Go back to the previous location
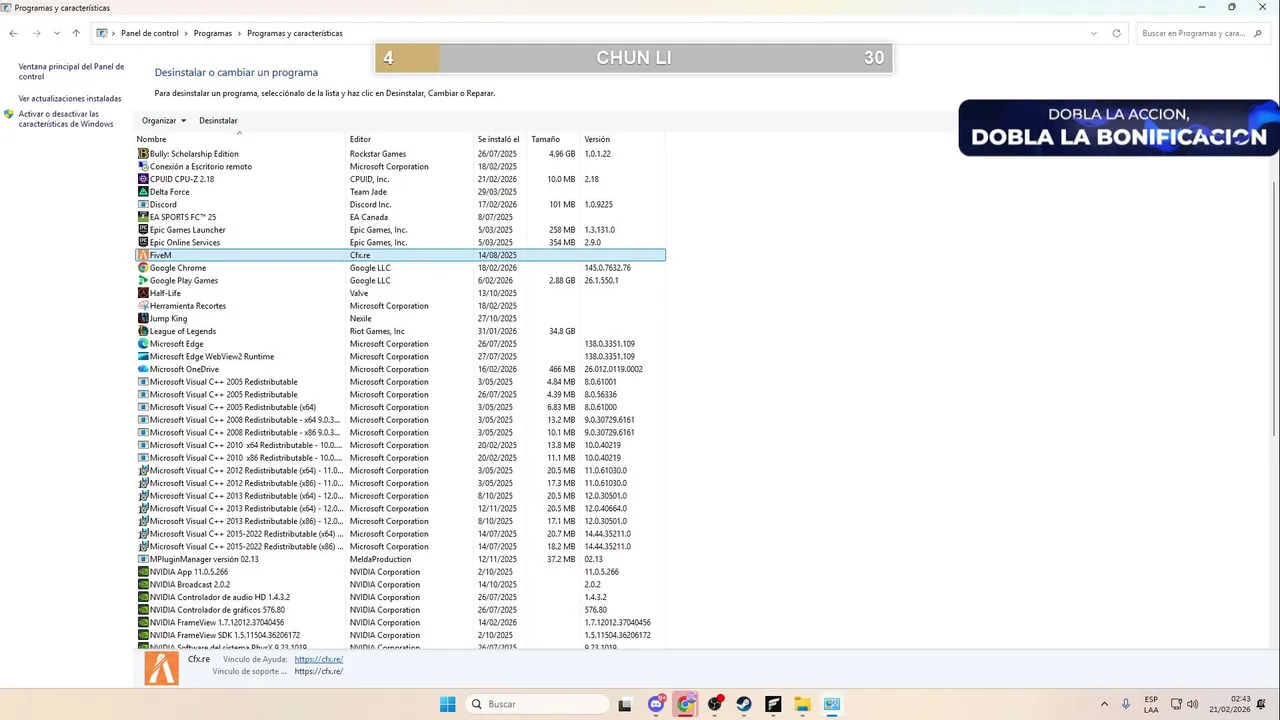 click(x=13, y=33)
